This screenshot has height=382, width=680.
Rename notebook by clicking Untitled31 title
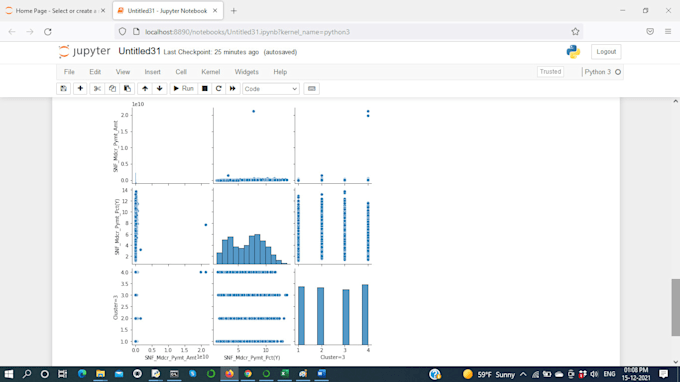pyautogui.click(x=139, y=51)
